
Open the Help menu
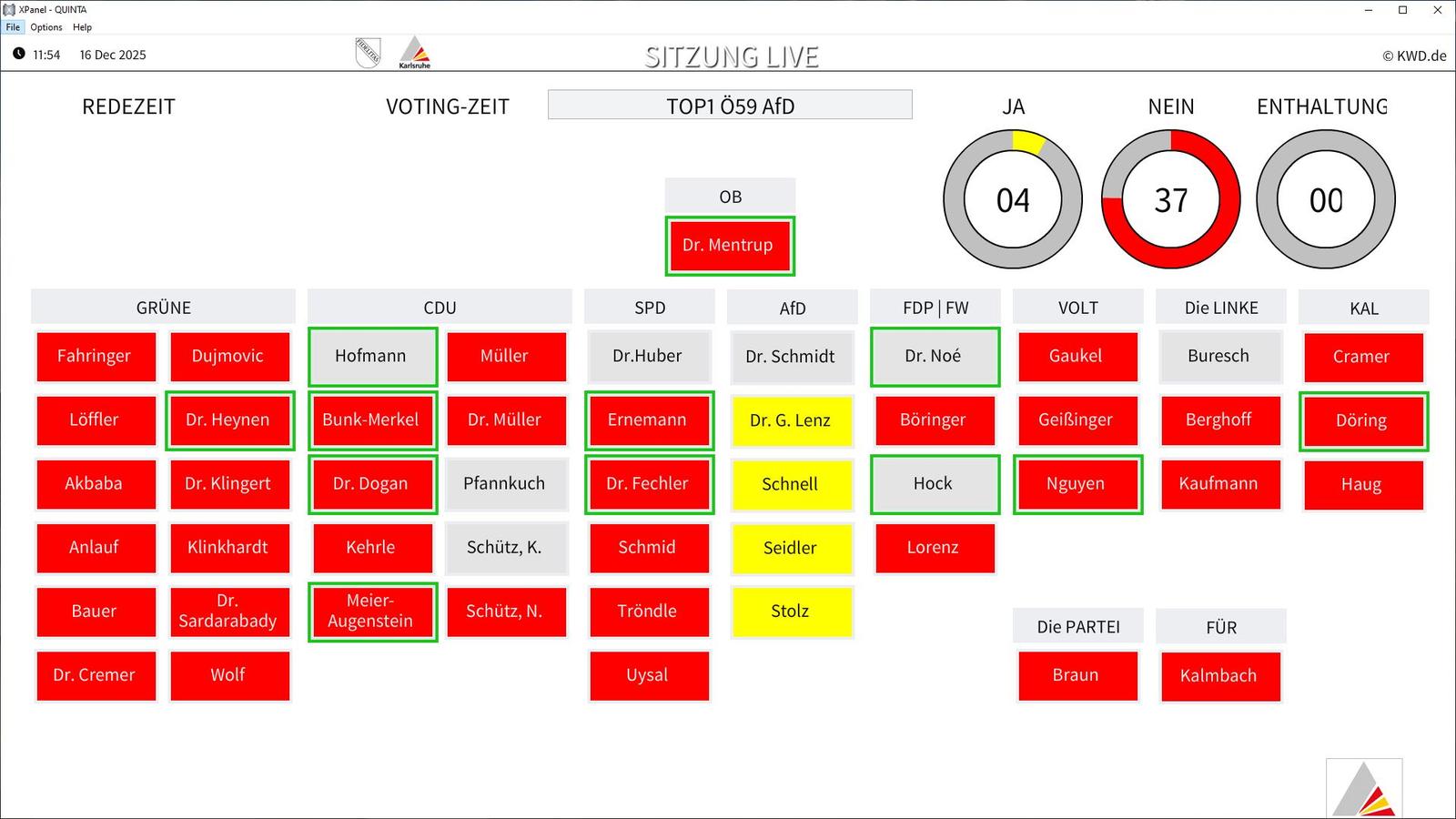tap(82, 27)
